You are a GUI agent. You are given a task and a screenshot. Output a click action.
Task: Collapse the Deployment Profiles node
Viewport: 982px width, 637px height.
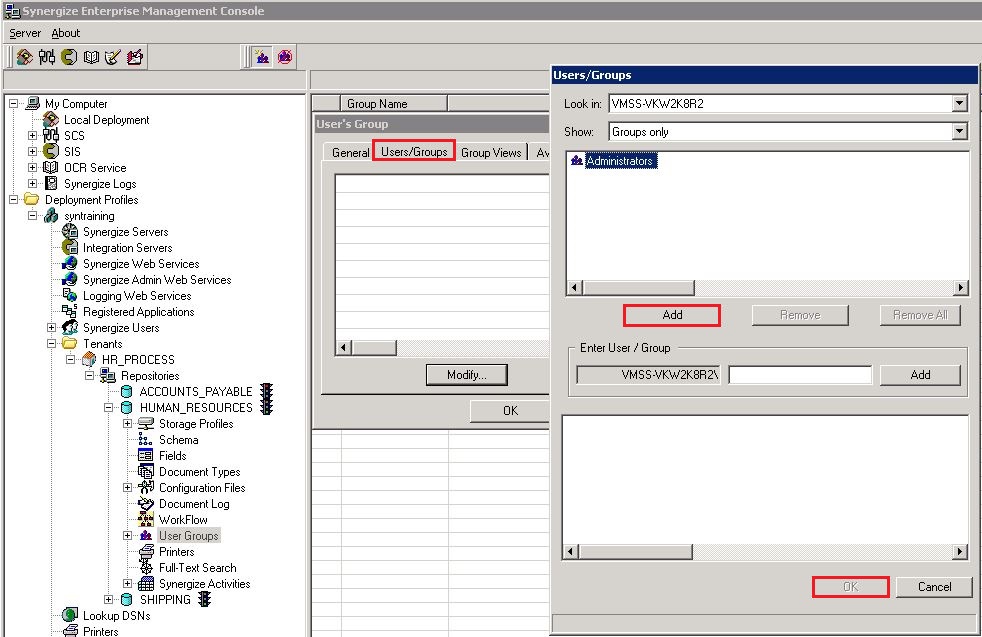tap(13, 199)
